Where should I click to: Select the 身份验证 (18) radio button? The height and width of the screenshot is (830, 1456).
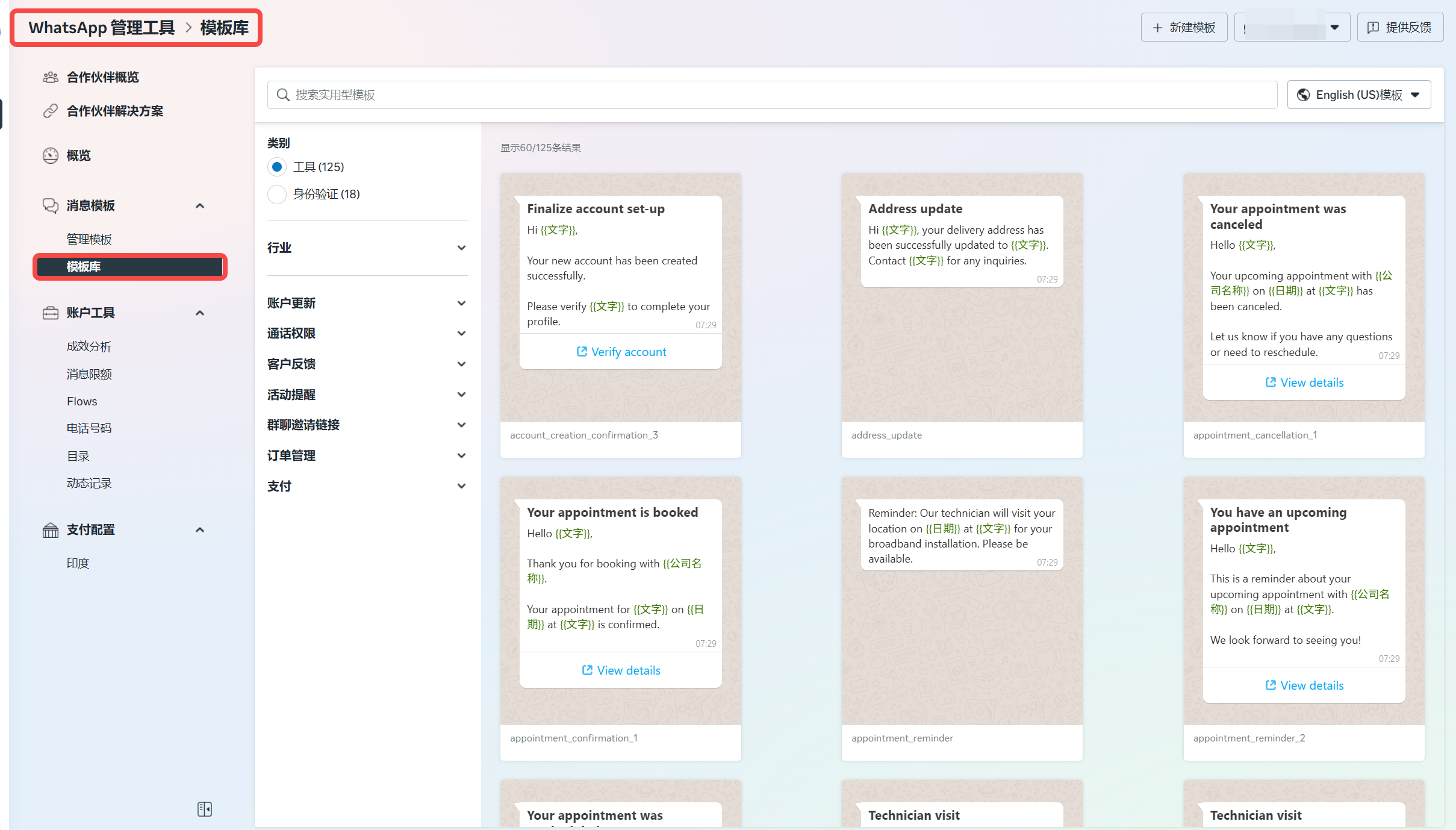pos(277,194)
